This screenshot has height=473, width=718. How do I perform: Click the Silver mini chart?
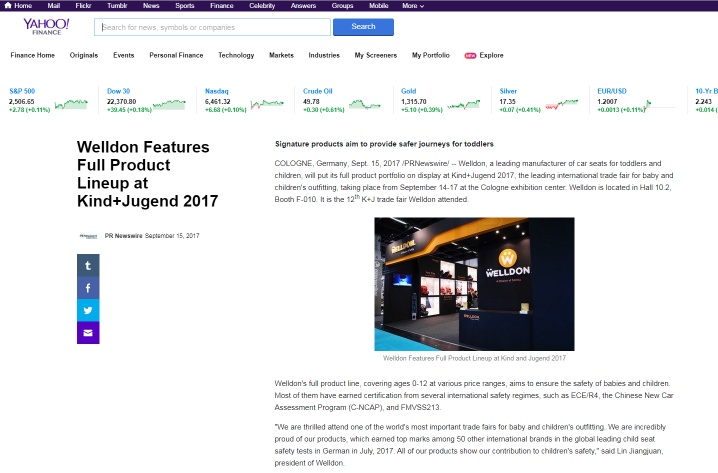pyautogui.click(x=561, y=104)
